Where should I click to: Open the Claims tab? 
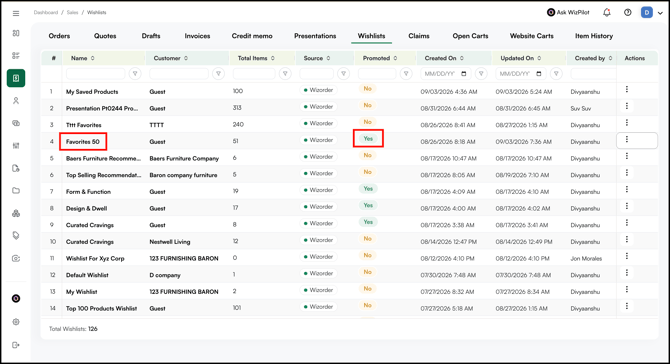pos(419,36)
